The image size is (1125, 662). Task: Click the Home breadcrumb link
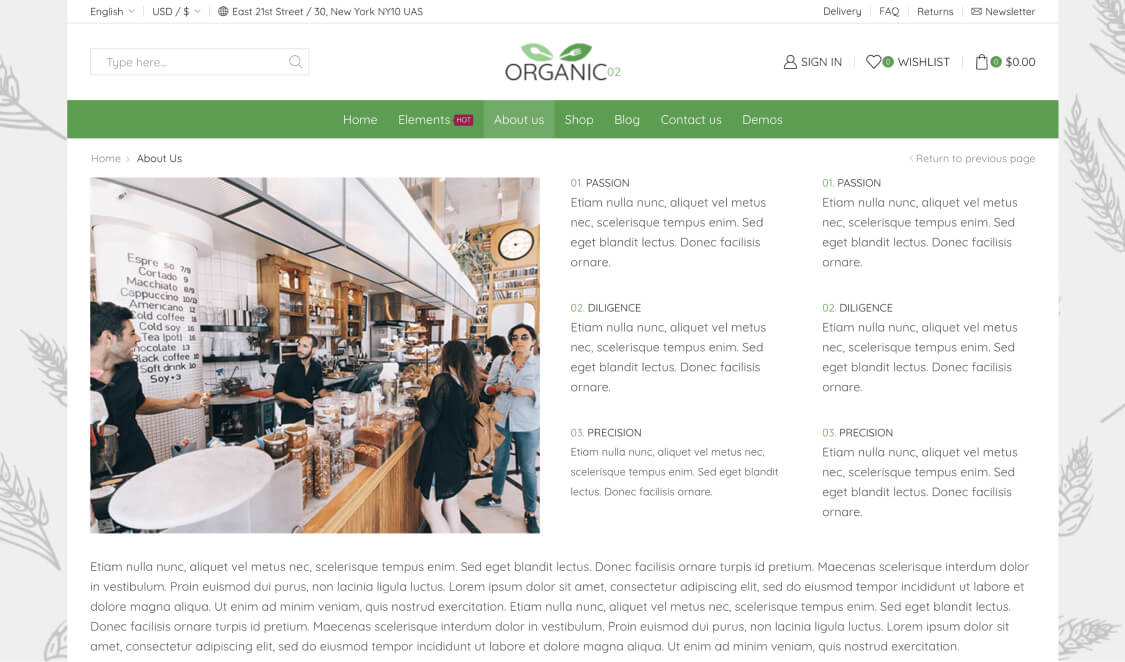click(x=105, y=159)
